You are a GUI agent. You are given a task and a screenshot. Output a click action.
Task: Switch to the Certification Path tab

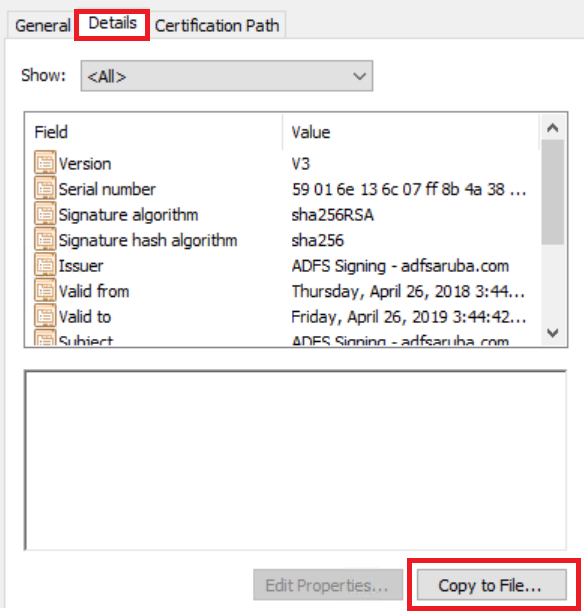(217, 26)
